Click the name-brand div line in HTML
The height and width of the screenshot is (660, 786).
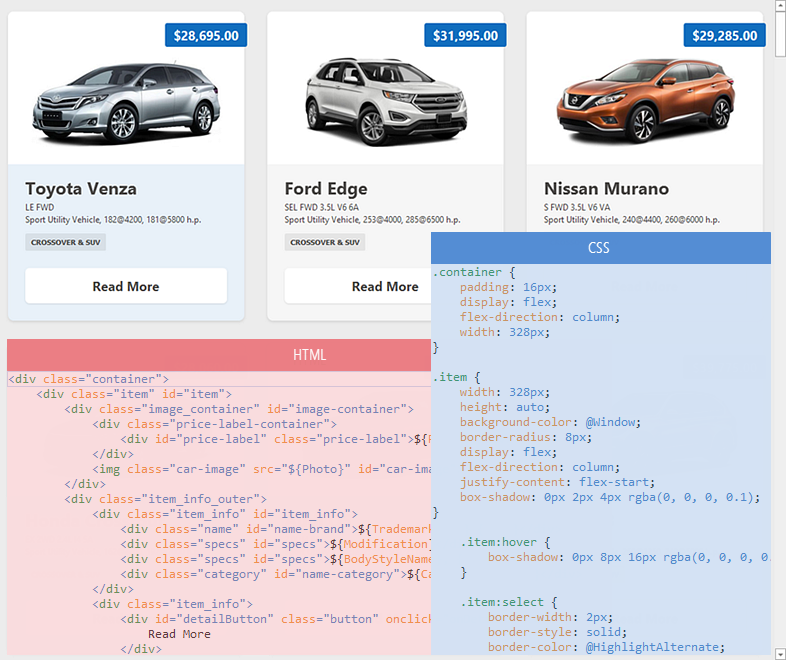pos(276,529)
